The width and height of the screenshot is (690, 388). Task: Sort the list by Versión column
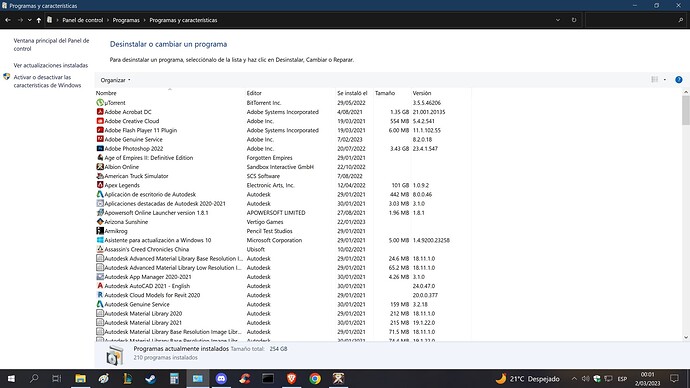(422, 93)
